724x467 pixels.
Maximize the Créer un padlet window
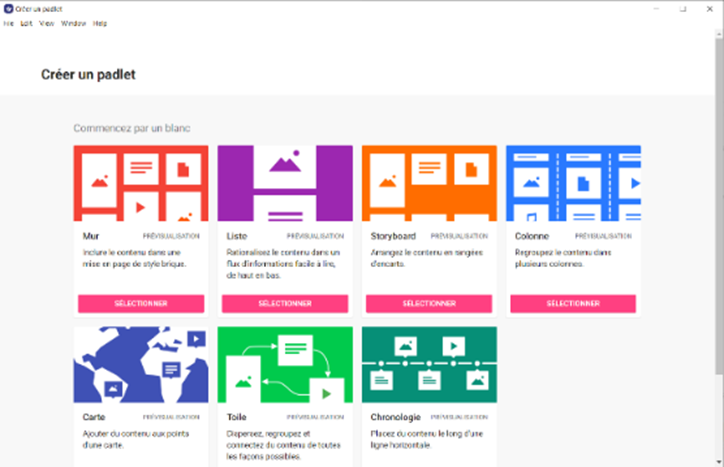[683, 9]
